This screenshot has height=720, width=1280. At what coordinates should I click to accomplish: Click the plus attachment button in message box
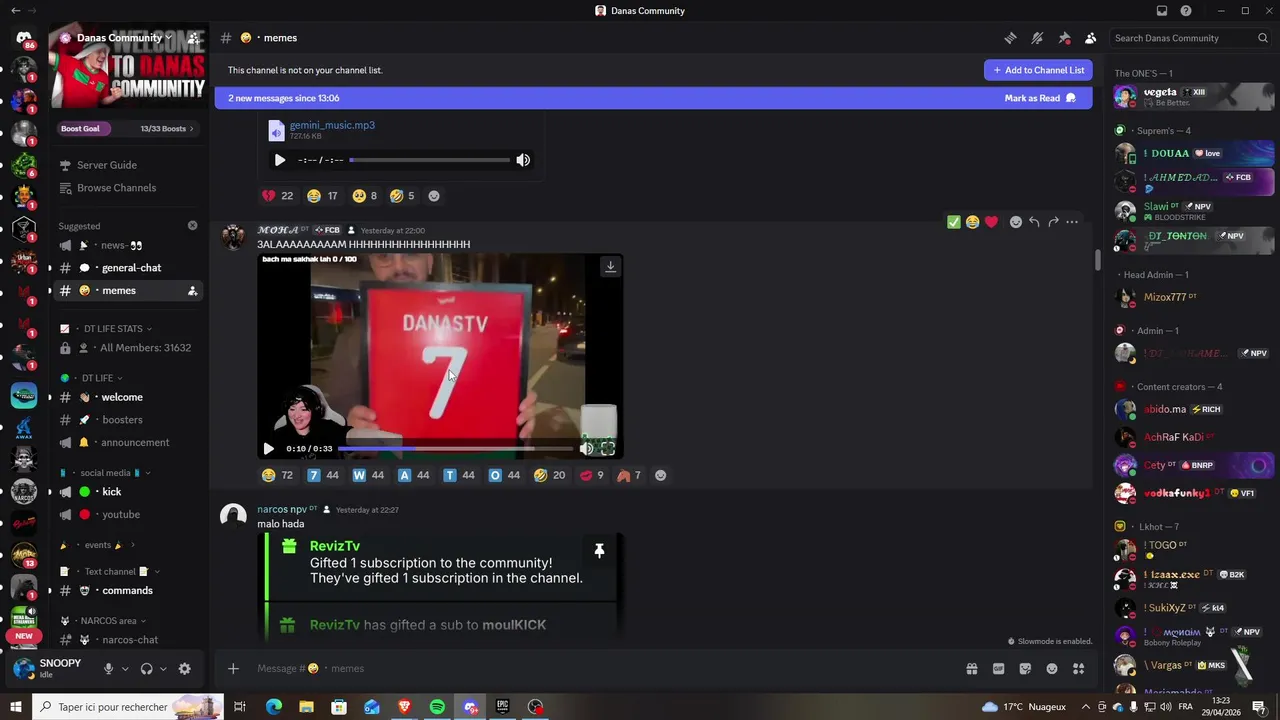233,669
